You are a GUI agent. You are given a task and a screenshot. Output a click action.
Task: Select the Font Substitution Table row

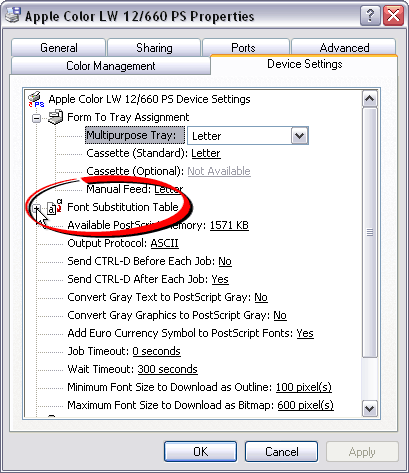(123, 207)
